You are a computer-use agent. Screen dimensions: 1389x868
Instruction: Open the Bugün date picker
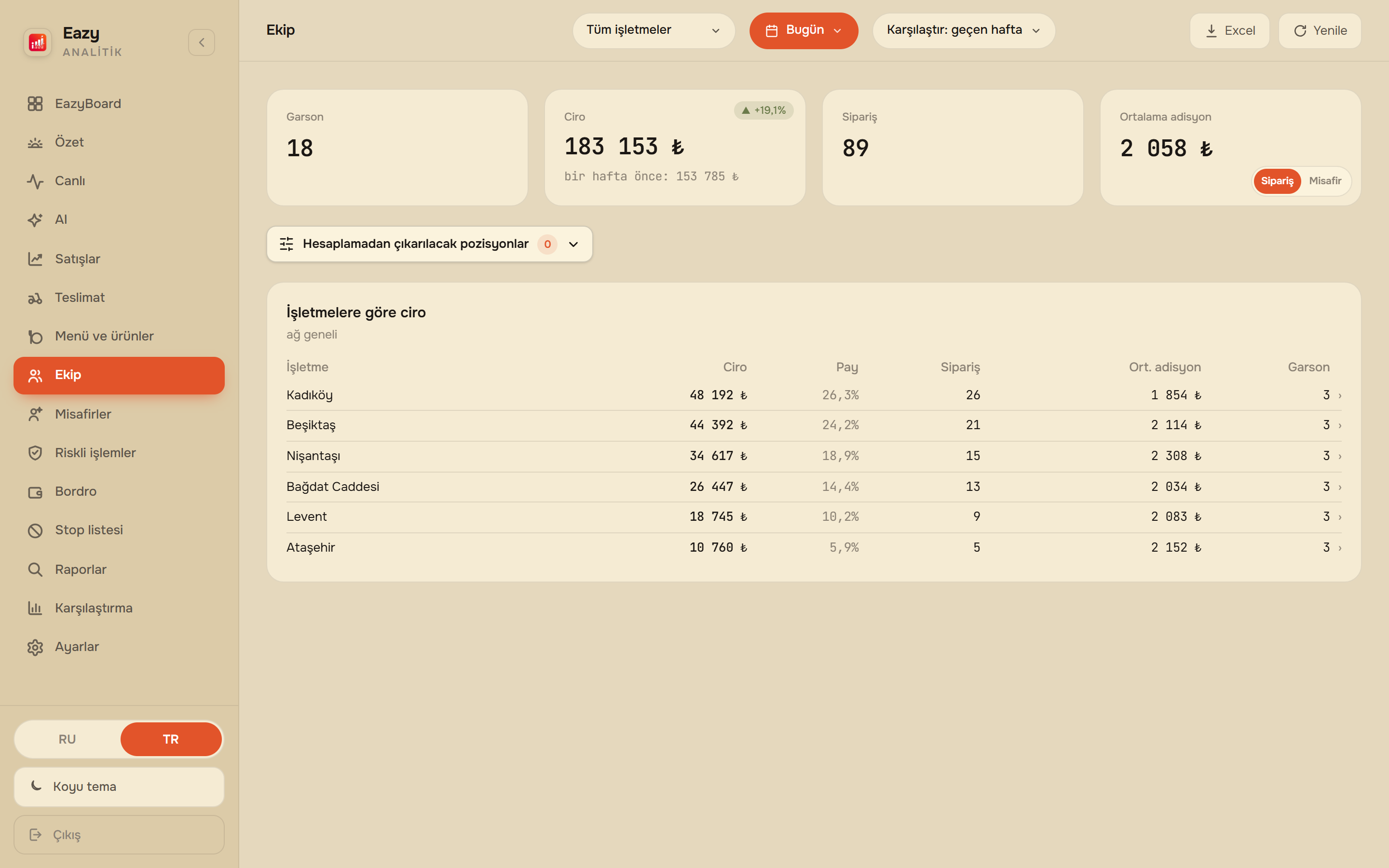[803, 30]
